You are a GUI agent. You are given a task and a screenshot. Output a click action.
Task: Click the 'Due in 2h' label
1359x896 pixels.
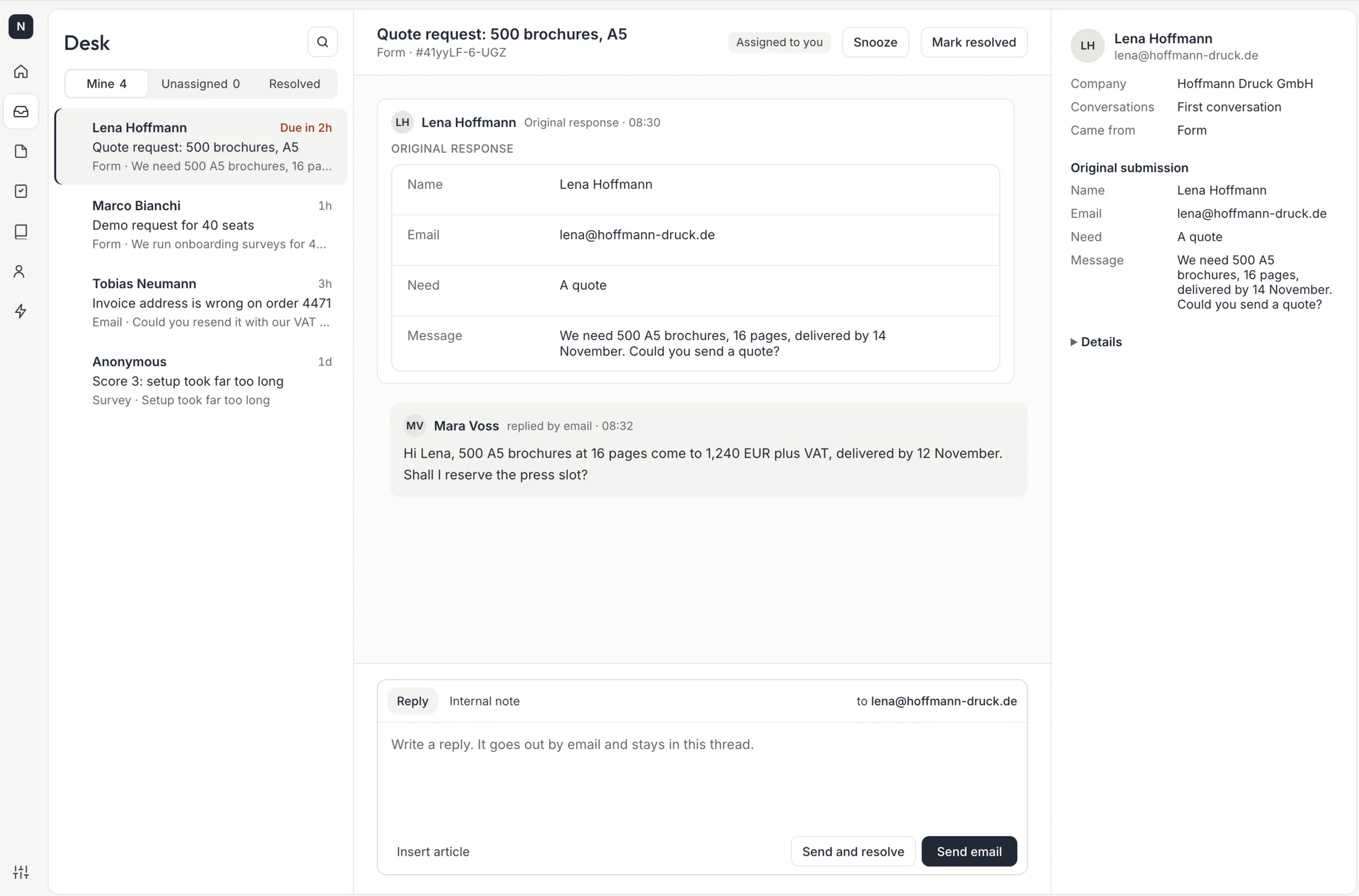tap(305, 127)
